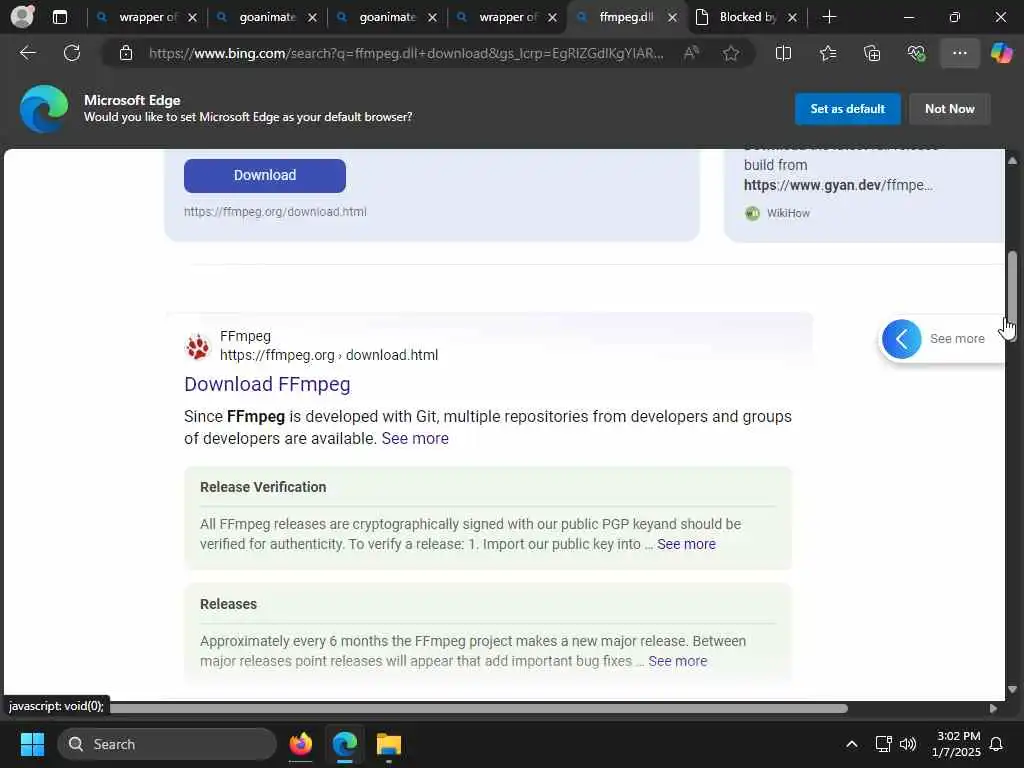Screen dimensions: 1024x768
Task: Open the browser profile avatar
Action: click(x=22, y=17)
